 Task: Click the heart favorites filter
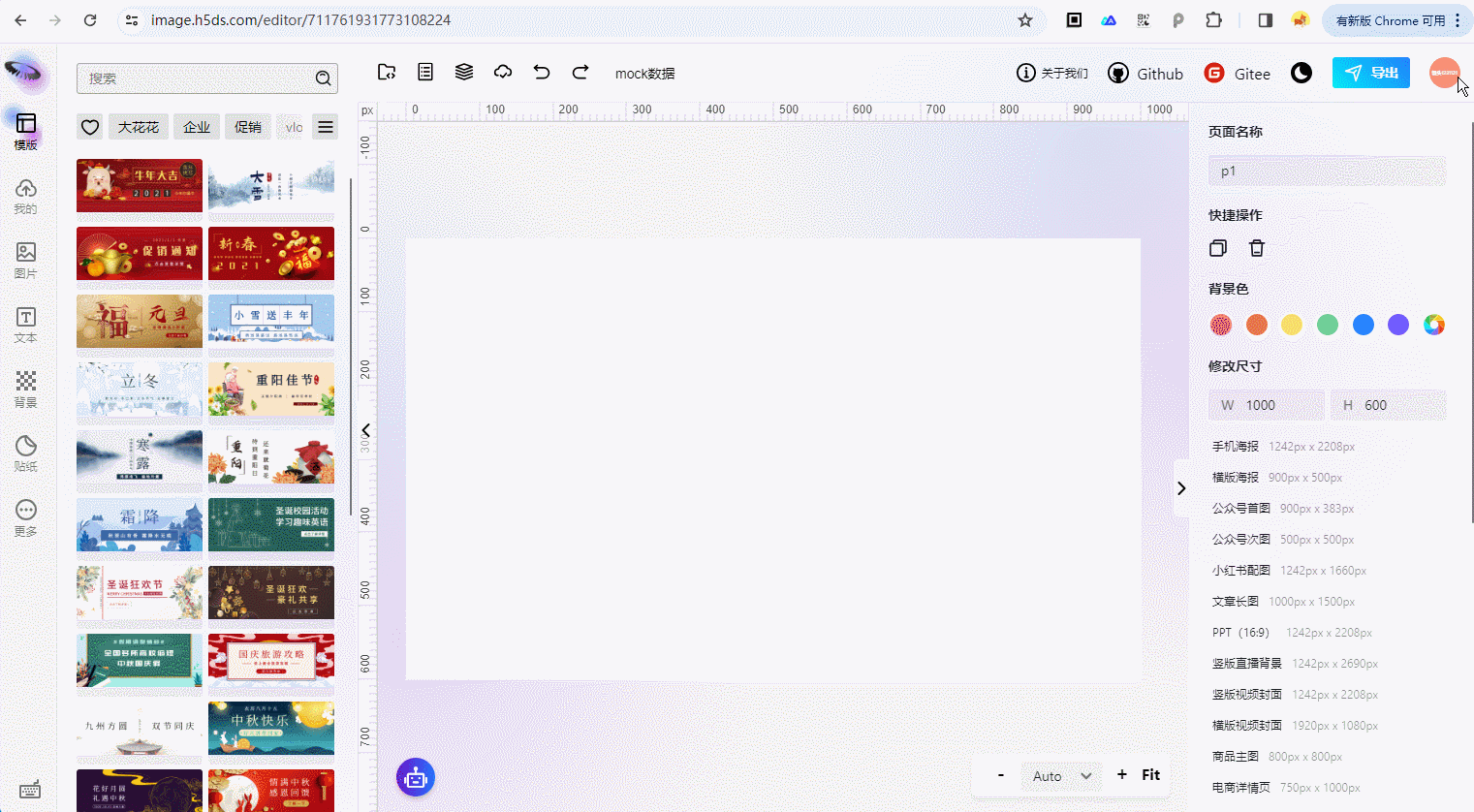pyautogui.click(x=90, y=127)
